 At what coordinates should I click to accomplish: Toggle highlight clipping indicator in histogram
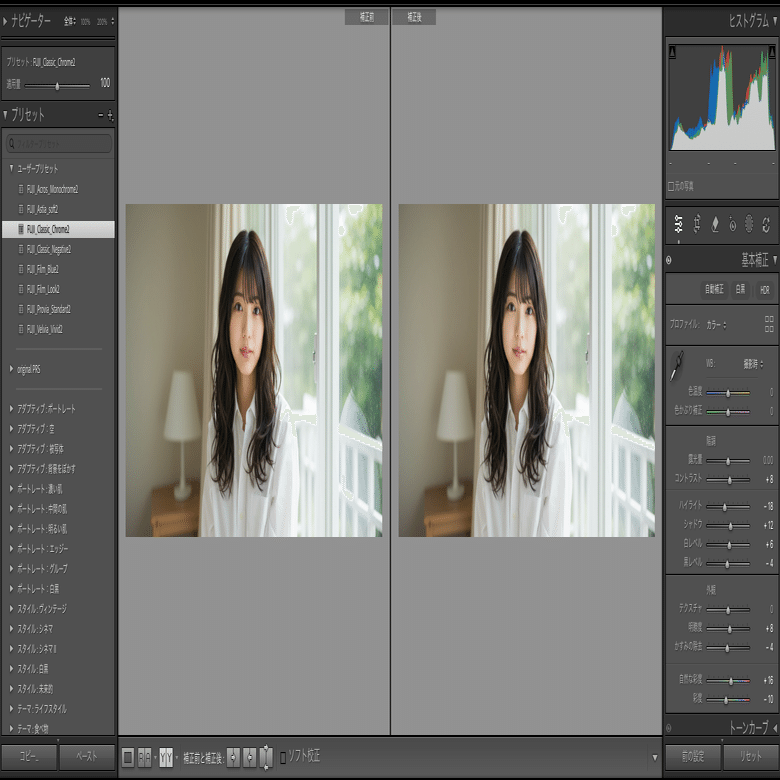tap(772, 52)
